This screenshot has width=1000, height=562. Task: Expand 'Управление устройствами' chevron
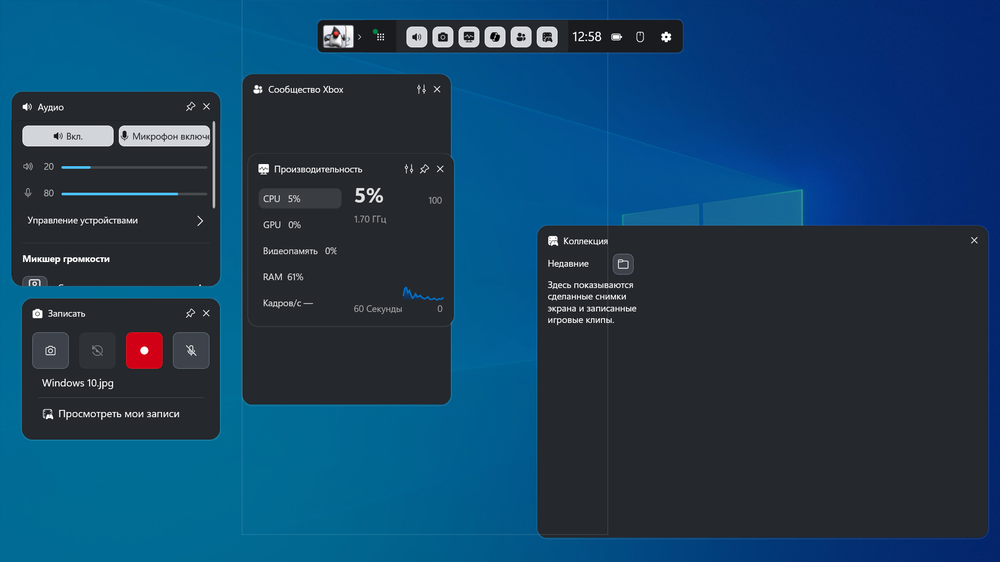tap(200, 221)
